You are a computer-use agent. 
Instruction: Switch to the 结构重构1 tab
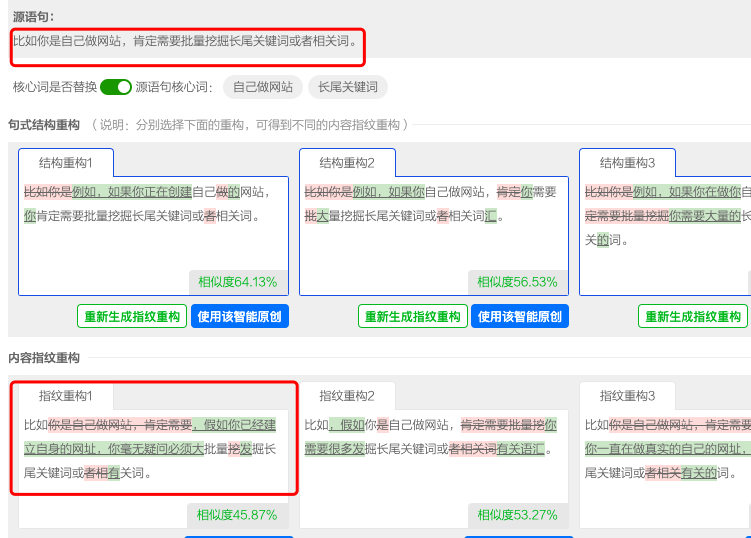pyautogui.click(x=66, y=163)
